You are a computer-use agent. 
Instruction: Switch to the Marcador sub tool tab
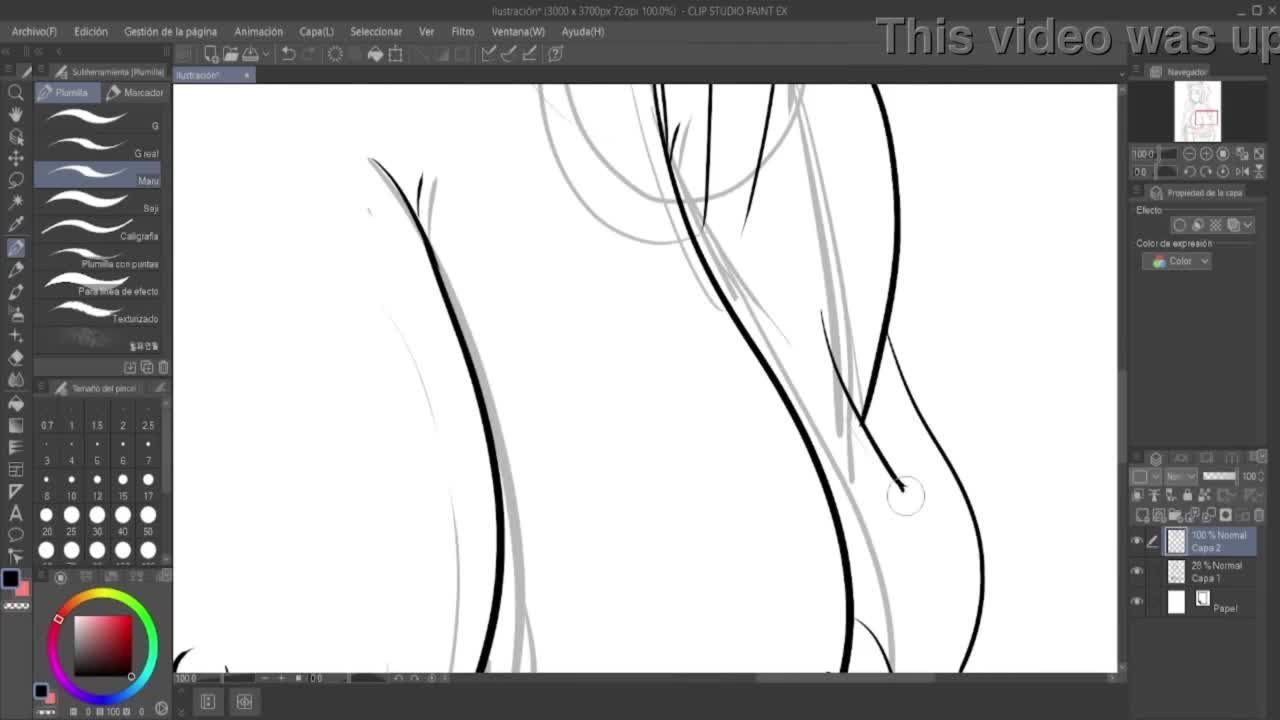(135, 92)
